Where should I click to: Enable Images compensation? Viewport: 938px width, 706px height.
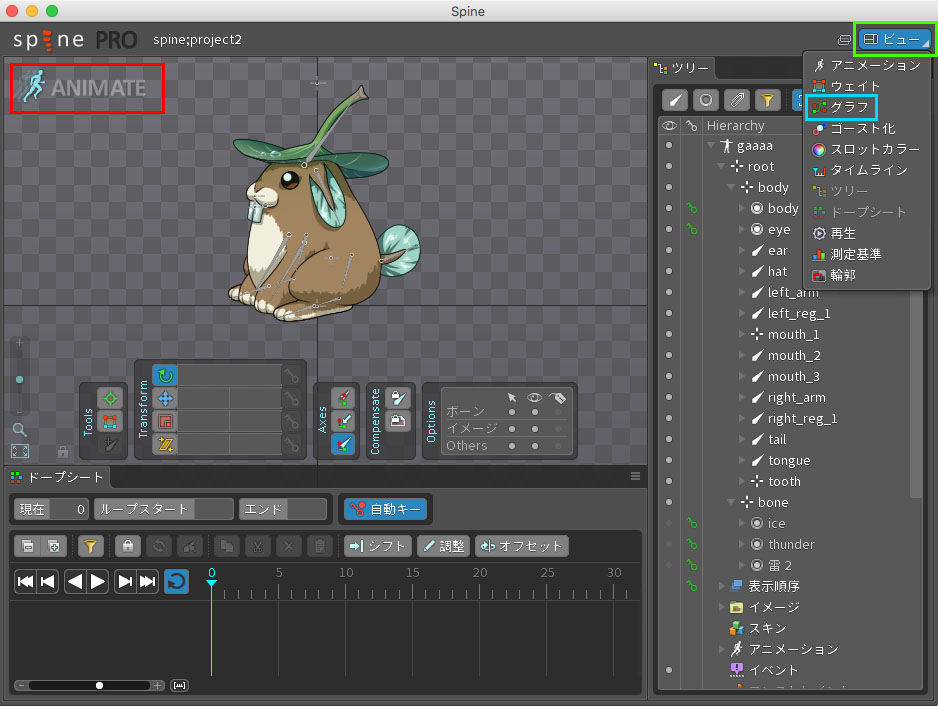398,422
